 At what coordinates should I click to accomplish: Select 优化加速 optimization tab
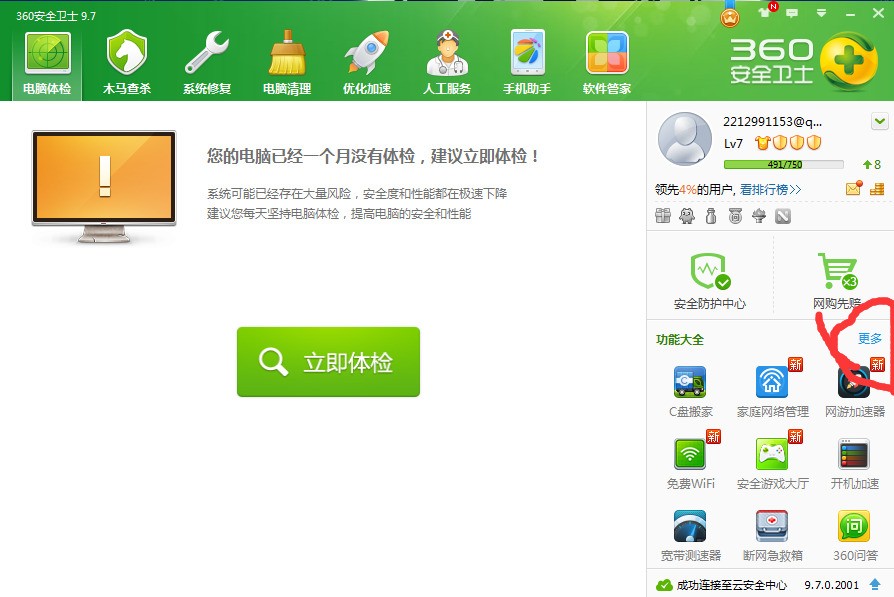367,63
